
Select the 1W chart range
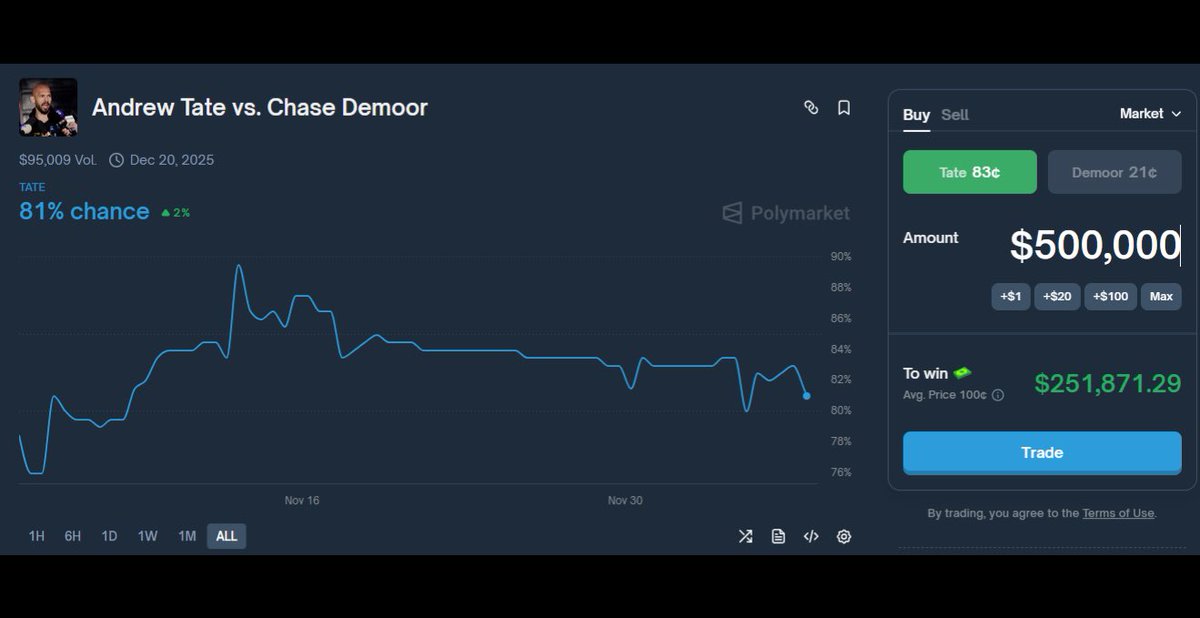[148, 536]
